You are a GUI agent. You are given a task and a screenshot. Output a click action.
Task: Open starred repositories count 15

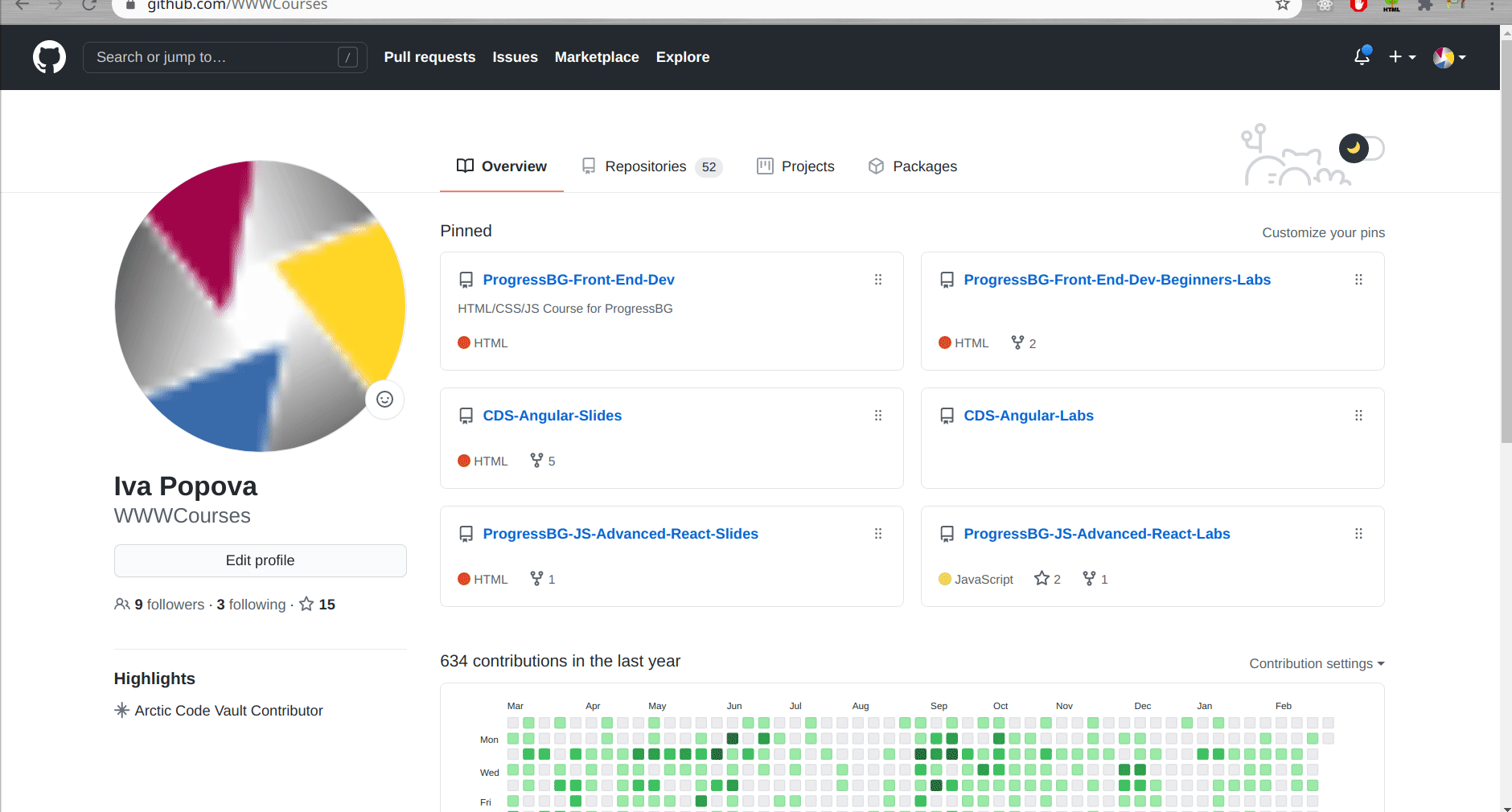point(318,605)
